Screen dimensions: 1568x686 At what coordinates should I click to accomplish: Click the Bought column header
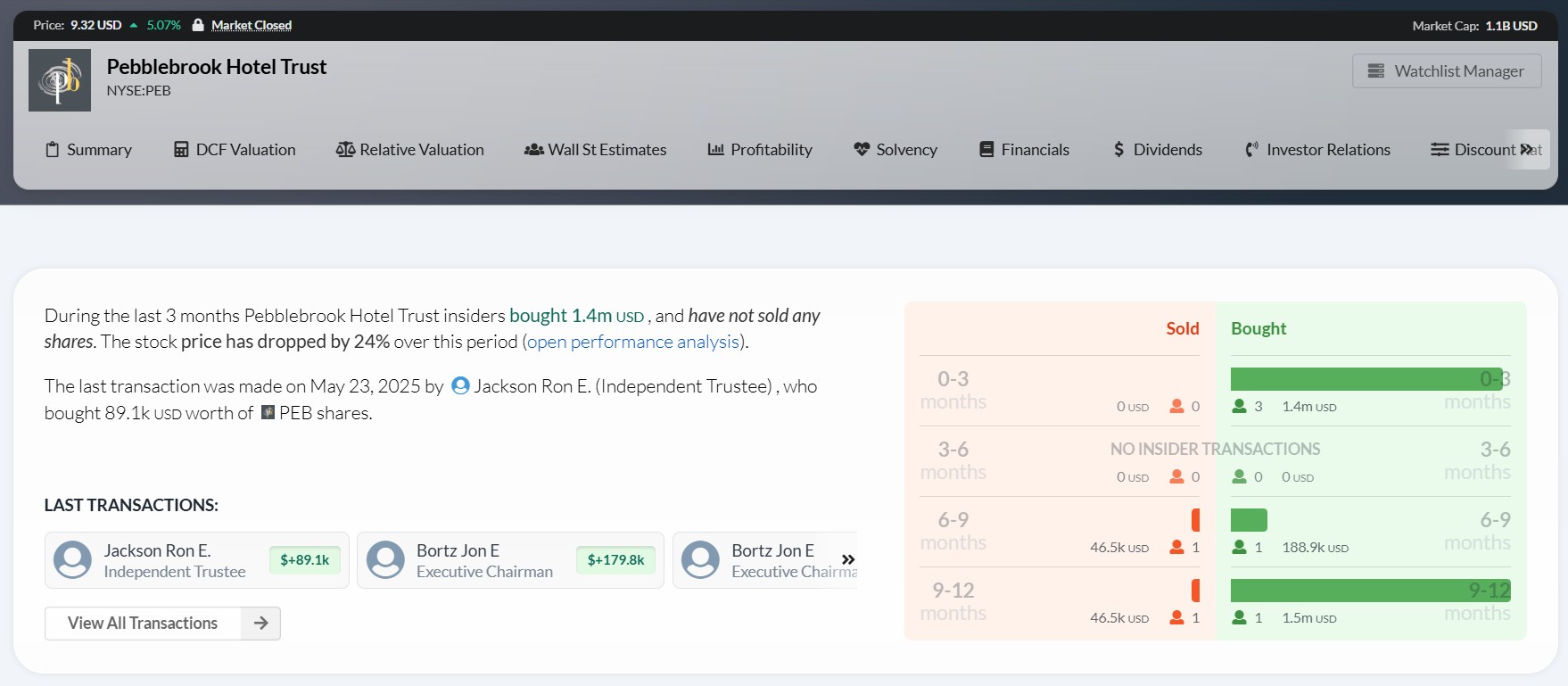[x=1259, y=328]
